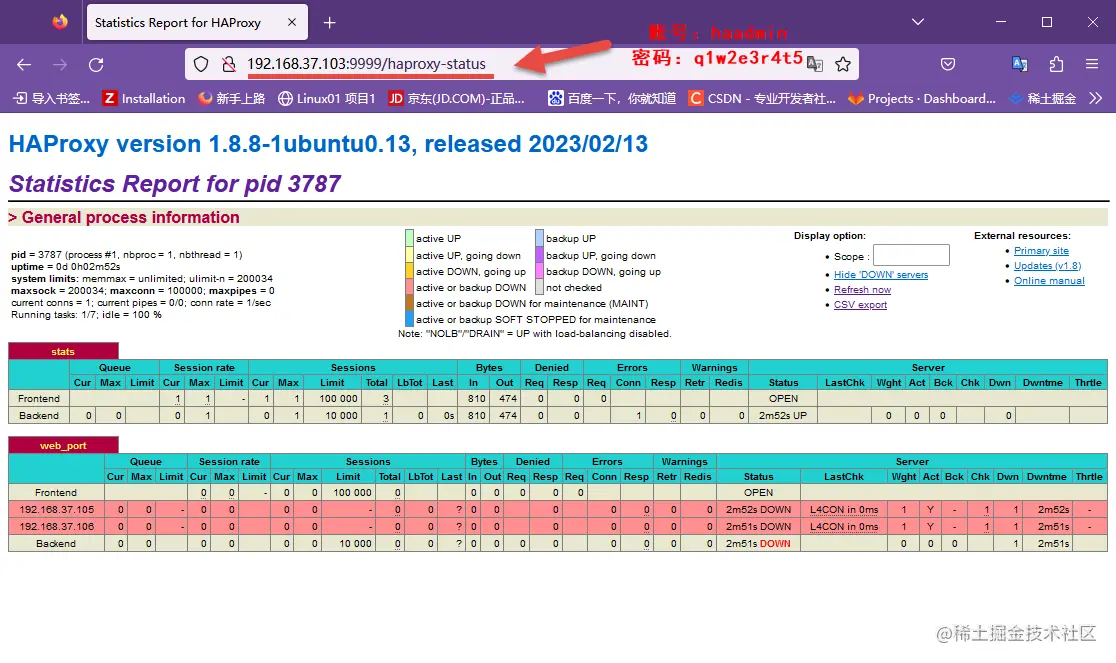Open the CSDN bookmark
This screenshot has width=1116, height=663.
tap(762, 98)
